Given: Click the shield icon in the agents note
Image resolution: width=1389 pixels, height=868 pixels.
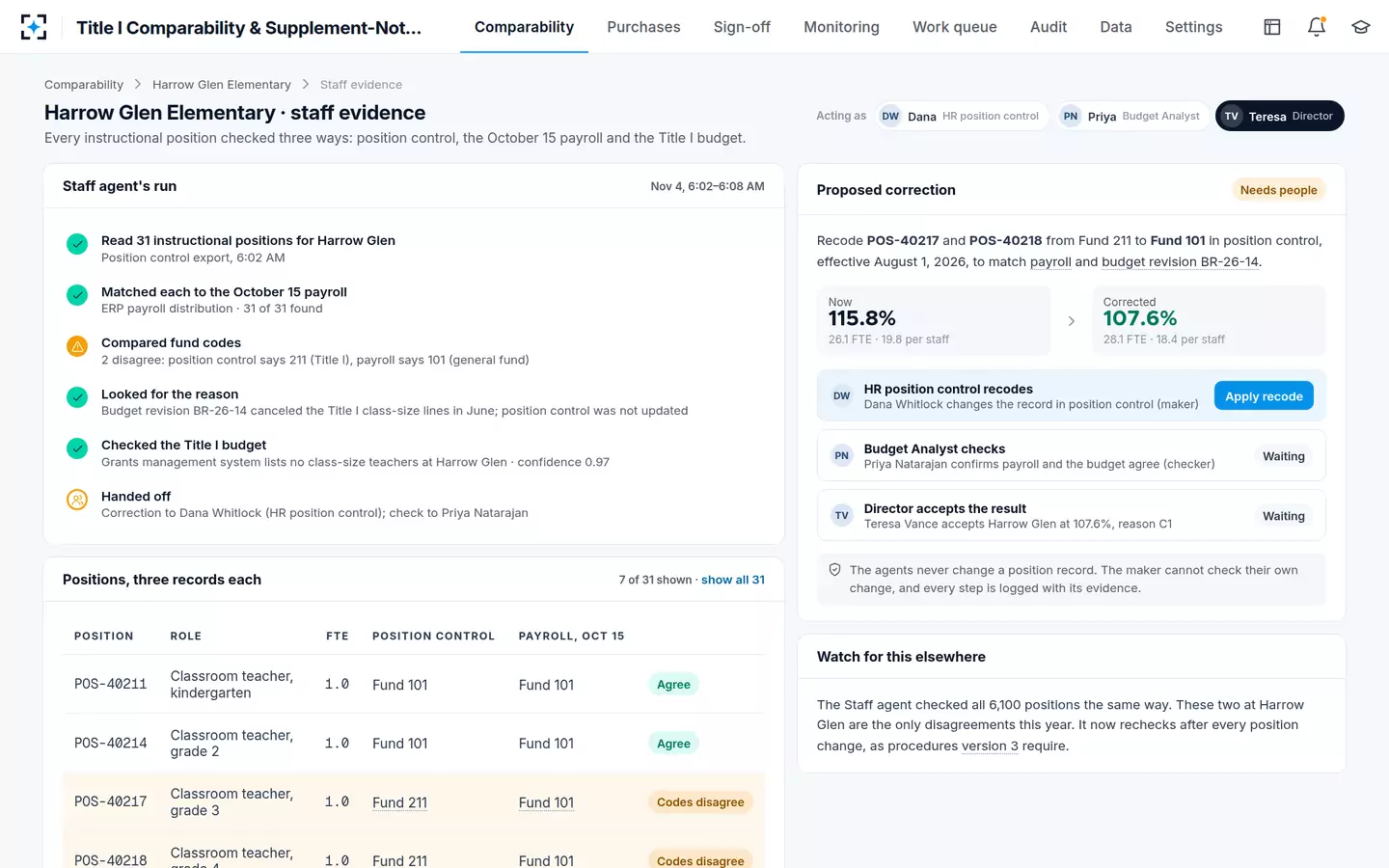Looking at the screenshot, I should pyautogui.click(x=835, y=570).
